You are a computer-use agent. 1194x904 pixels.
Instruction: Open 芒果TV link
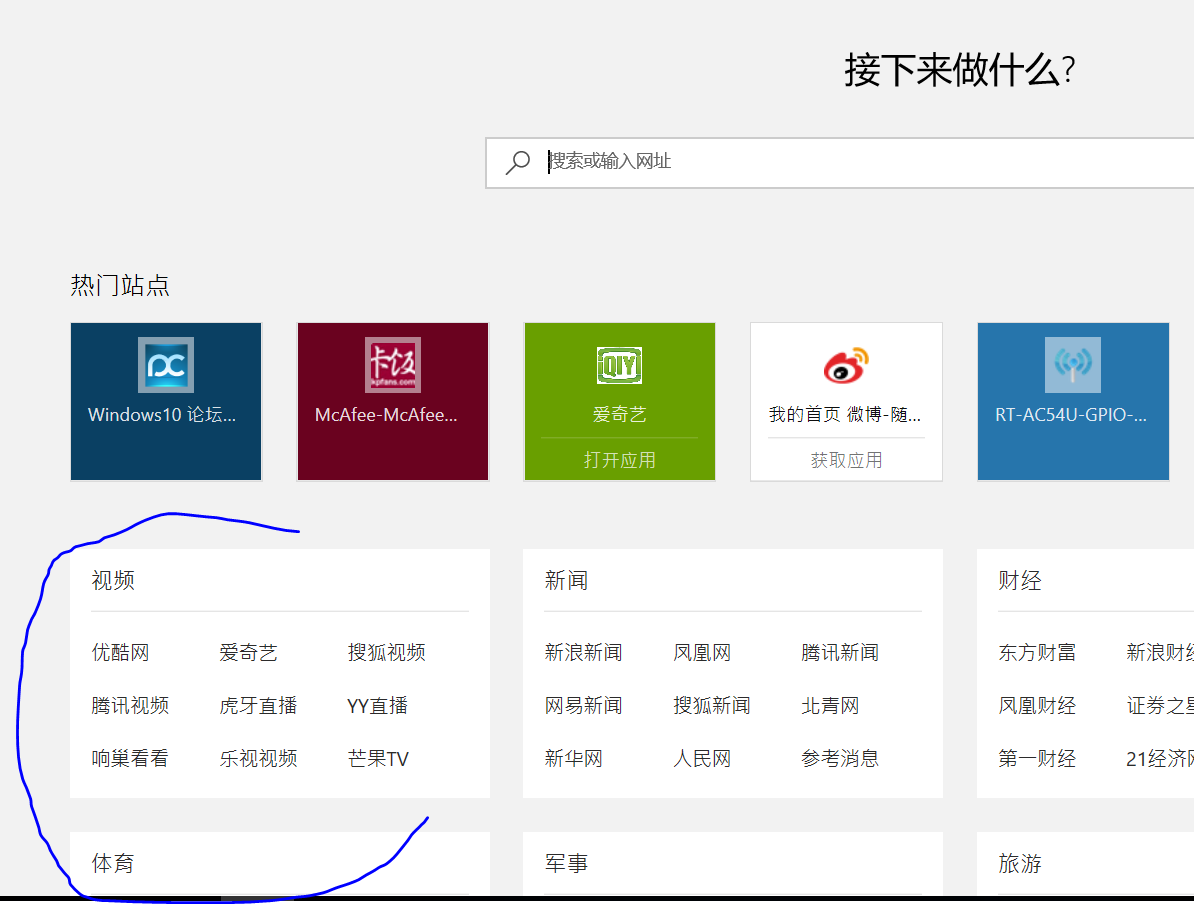coord(378,759)
